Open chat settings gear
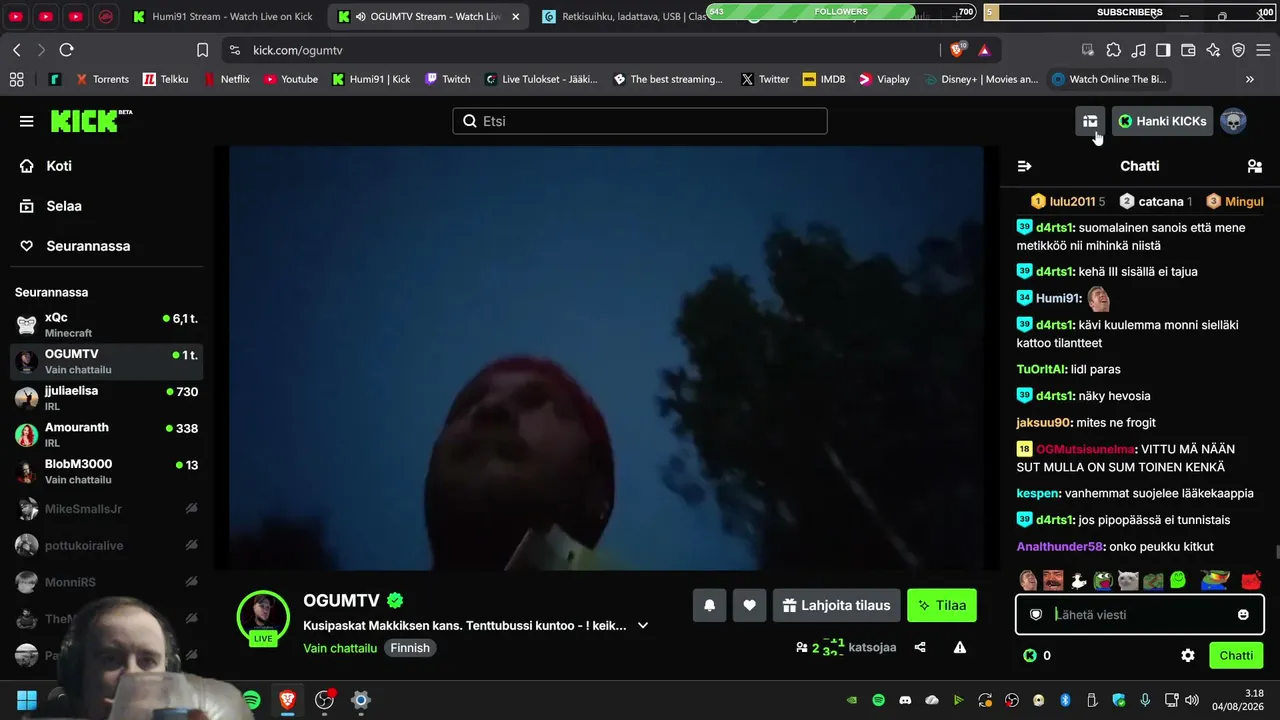The image size is (1280, 720). (x=1188, y=656)
